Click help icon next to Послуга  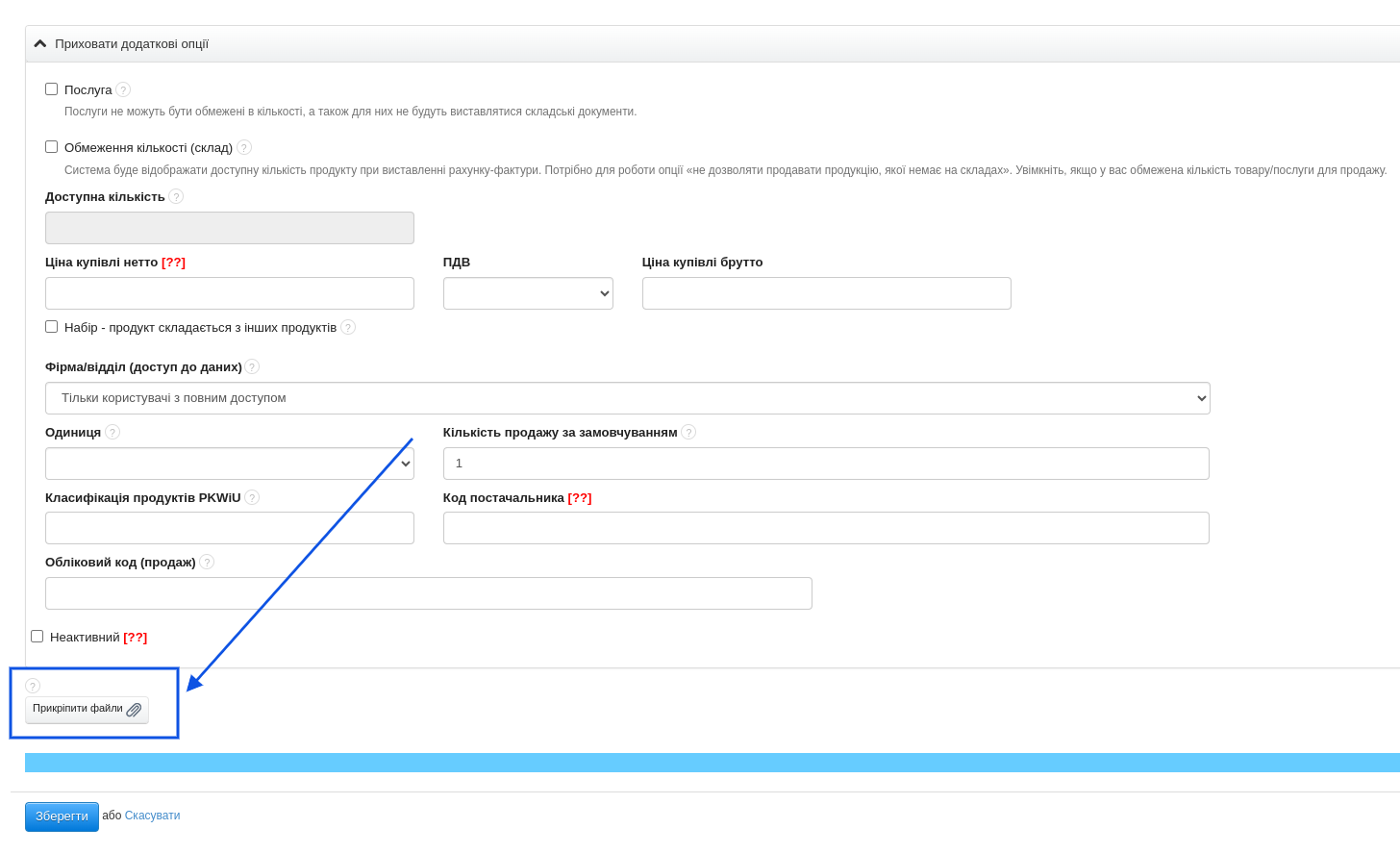123,89
